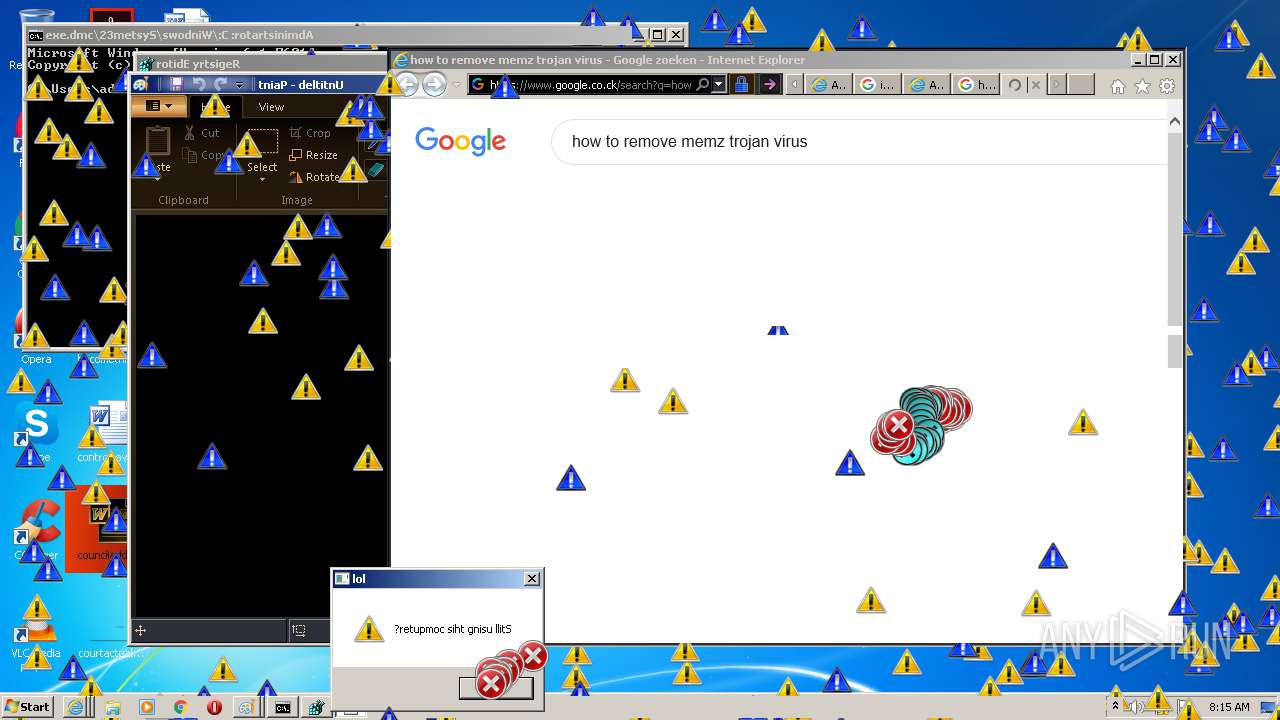Open the Windows Start button

click(27, 707)
